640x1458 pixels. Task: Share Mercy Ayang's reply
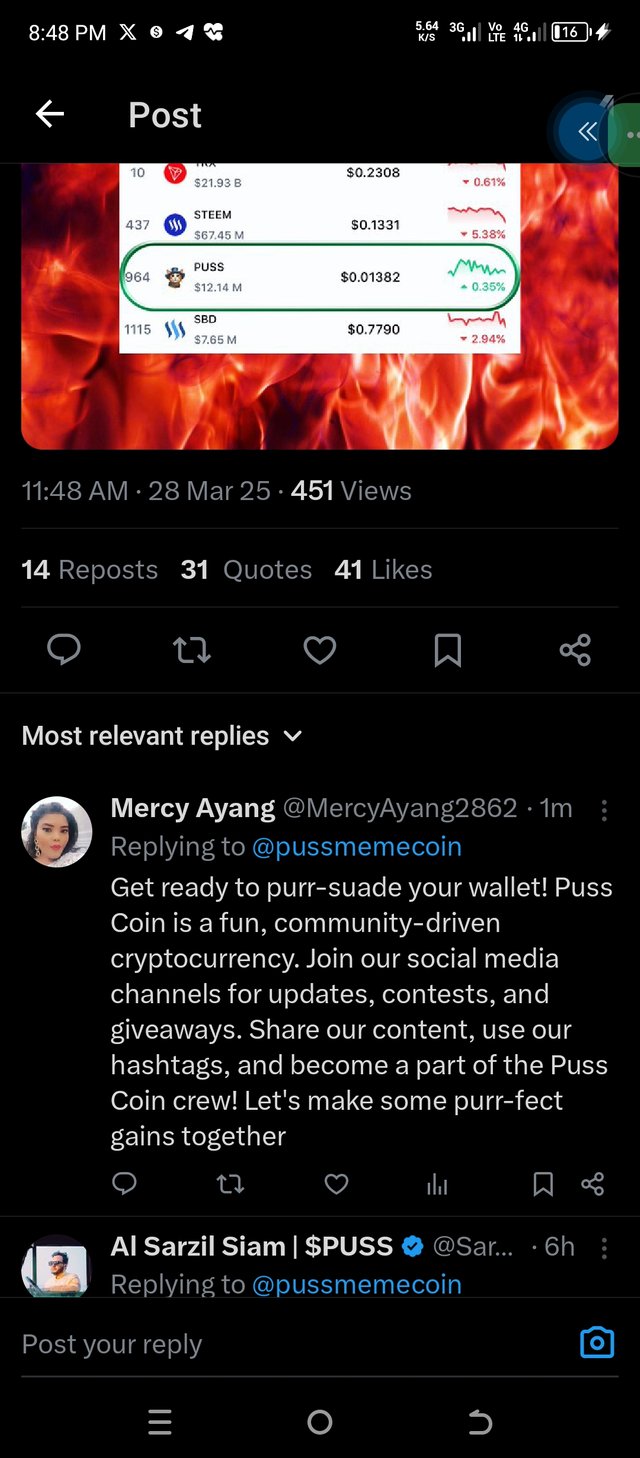click(593, 1185)
